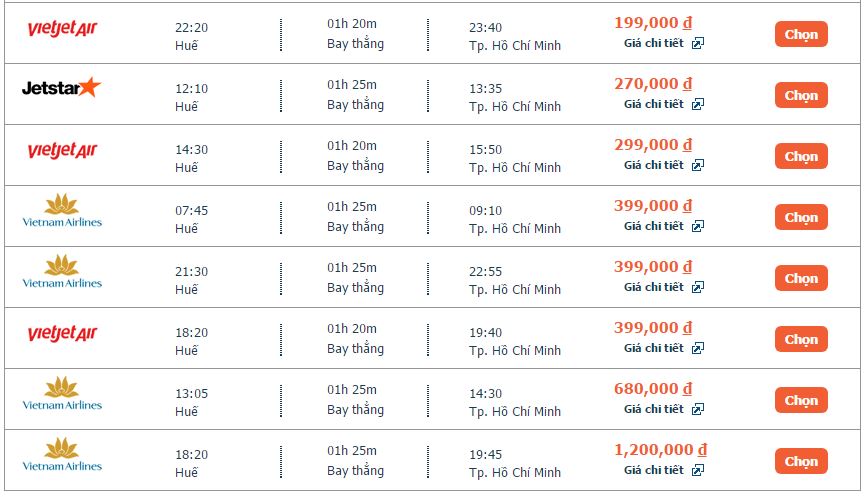Open price detail popup icon for 07:45 flight
Viewport: 865px width, 497px height.
click(698, 227)
